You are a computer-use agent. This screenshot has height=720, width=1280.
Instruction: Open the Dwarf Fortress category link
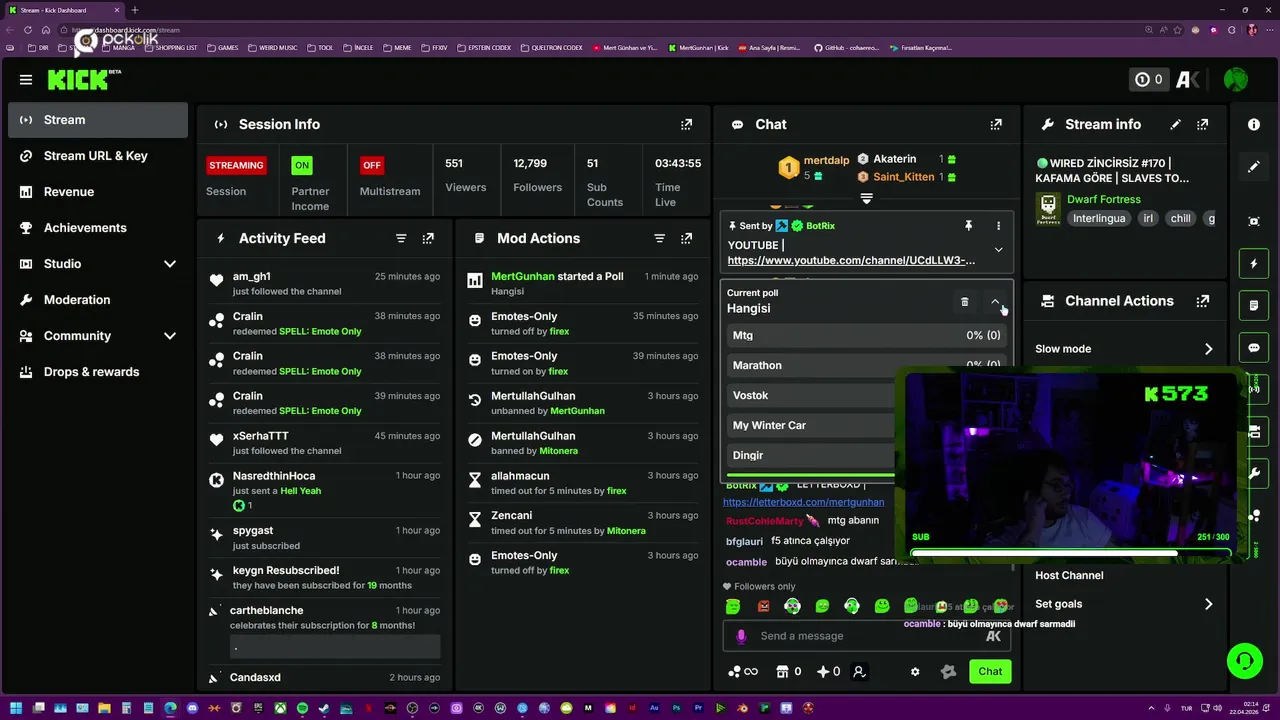(1103, 199)
